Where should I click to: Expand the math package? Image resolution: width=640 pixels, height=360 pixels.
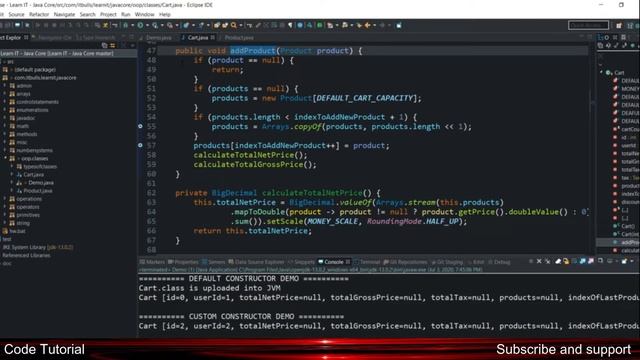[x=4, y=126]
